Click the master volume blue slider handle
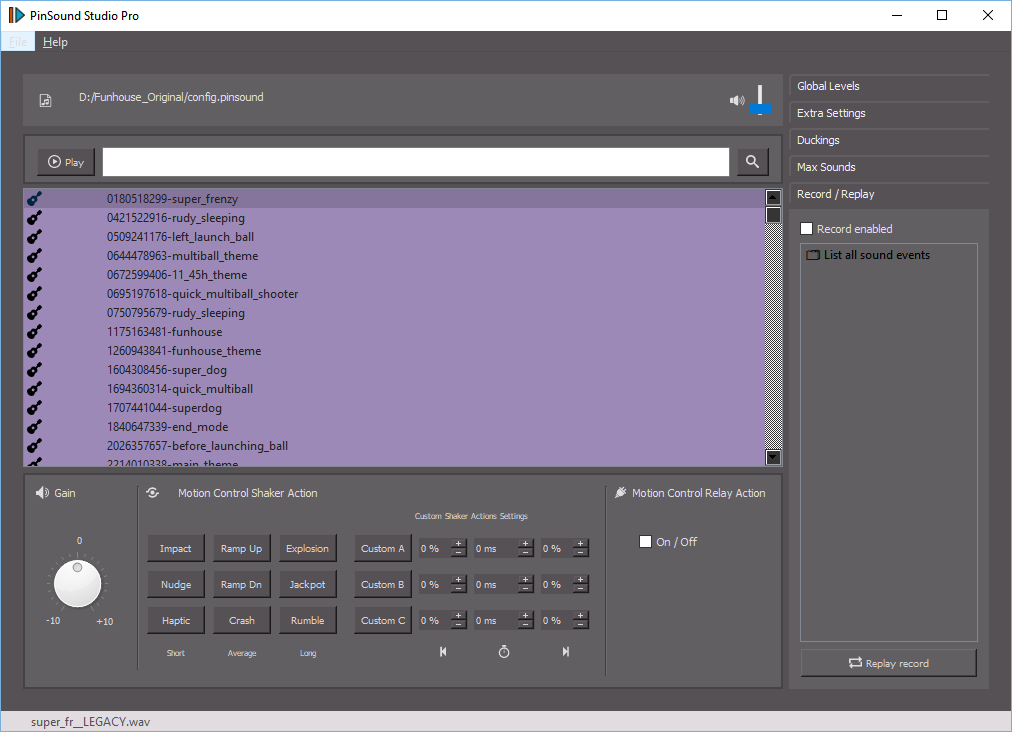This screenshot has height=732, width=1012. 760,109
